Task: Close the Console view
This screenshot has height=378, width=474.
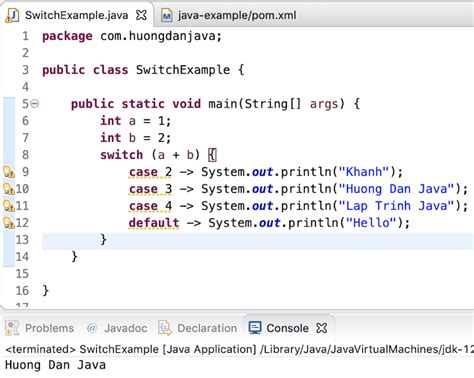Action: 322,328
